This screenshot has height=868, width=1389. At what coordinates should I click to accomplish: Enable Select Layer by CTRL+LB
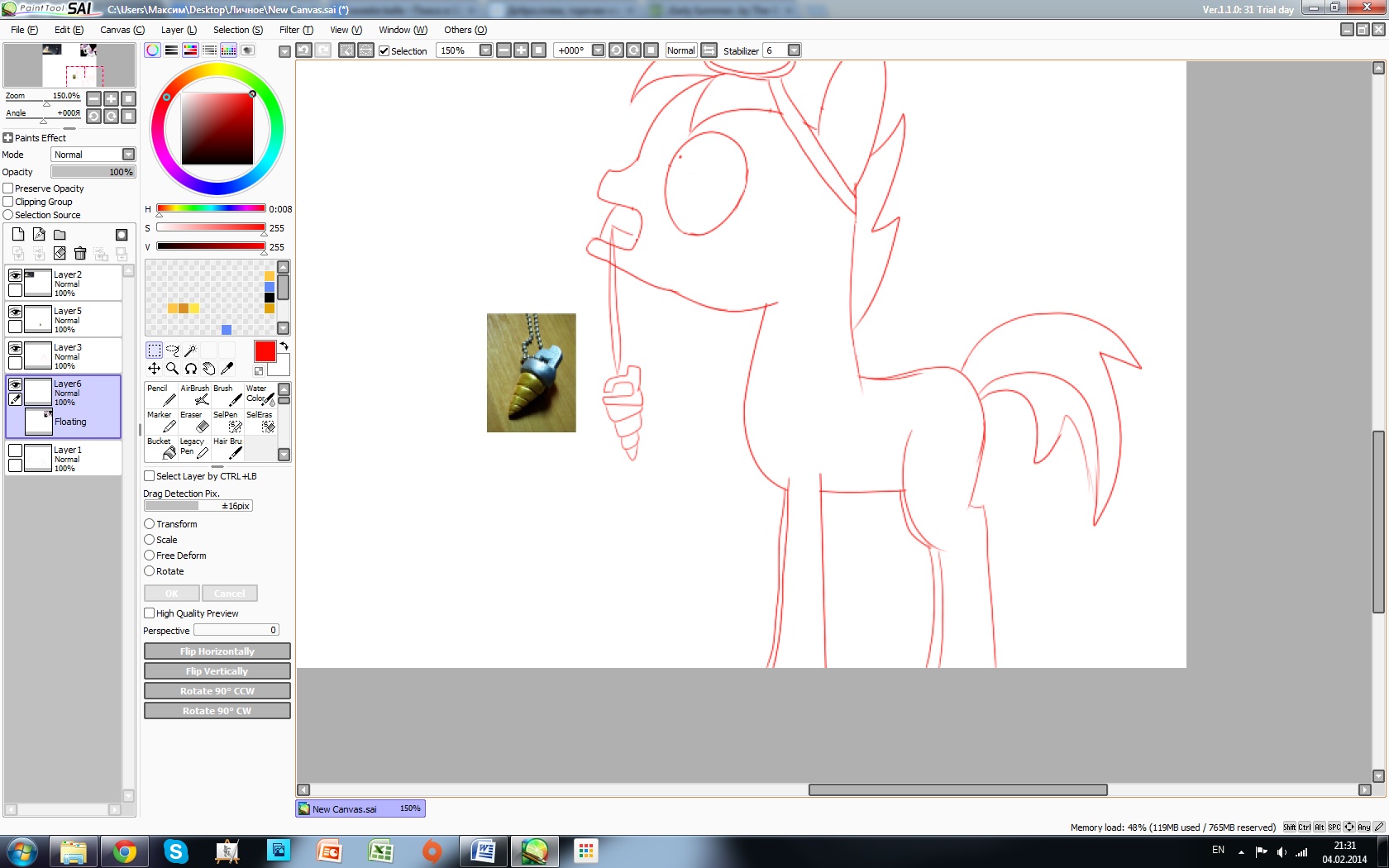point(150,476)
